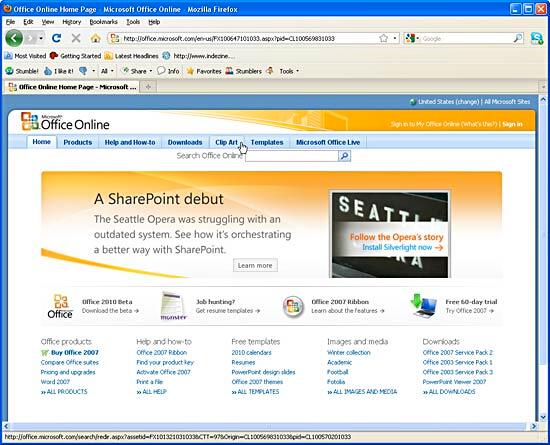Click the Office 2007 Ribbon orb icon
This screenshot has height=445, width=550.
[x=293, y=306]
